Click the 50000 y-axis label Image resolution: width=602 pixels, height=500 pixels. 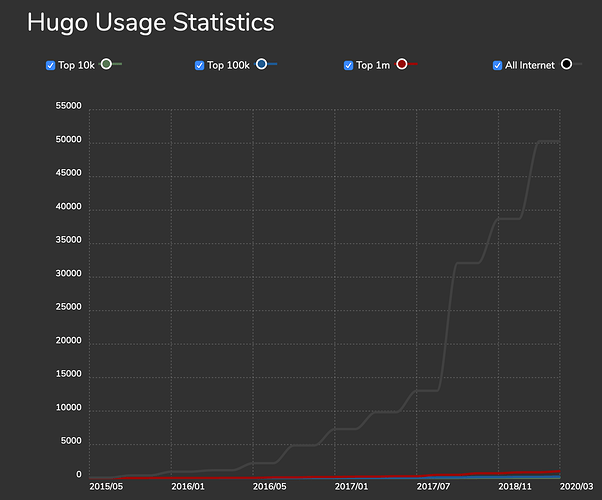[69, 139]
